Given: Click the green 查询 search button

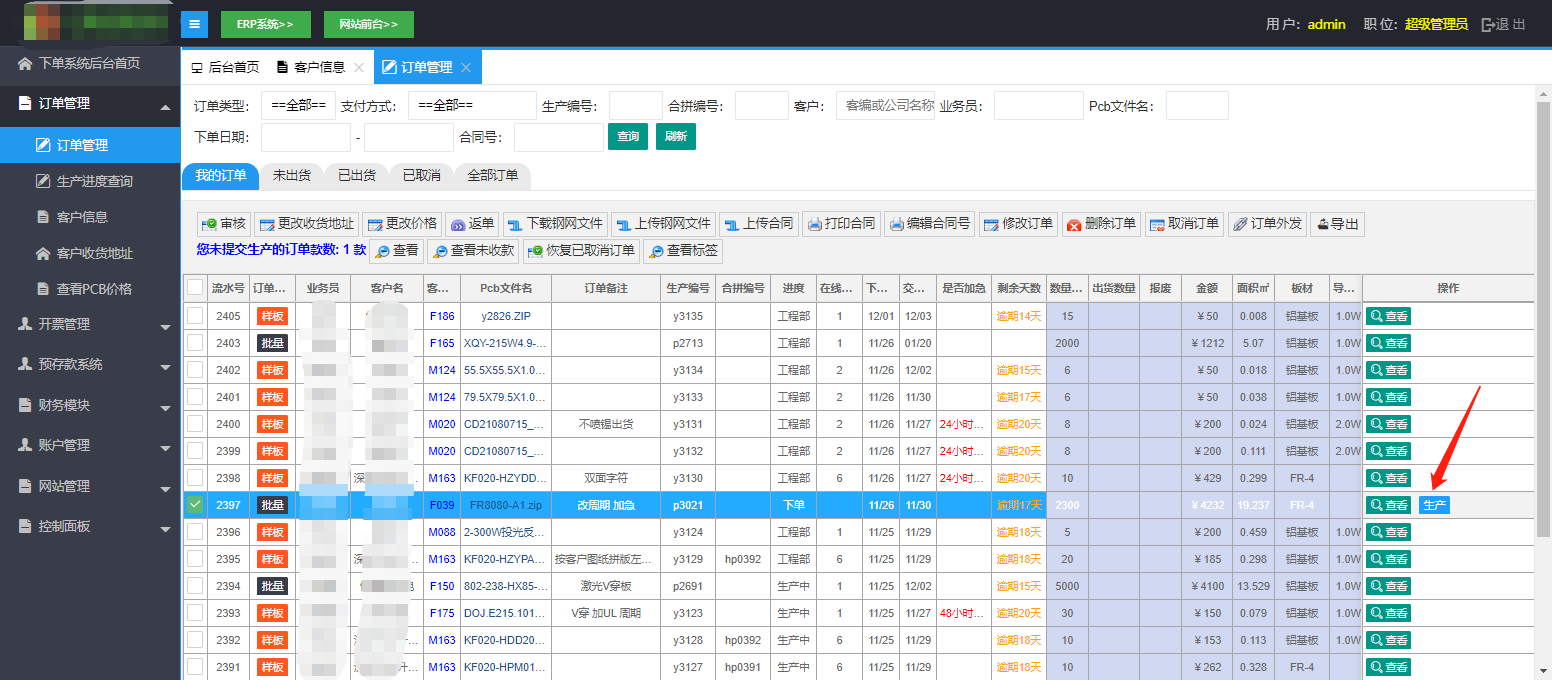Looking at the screenshot, I should coord(628,137).
